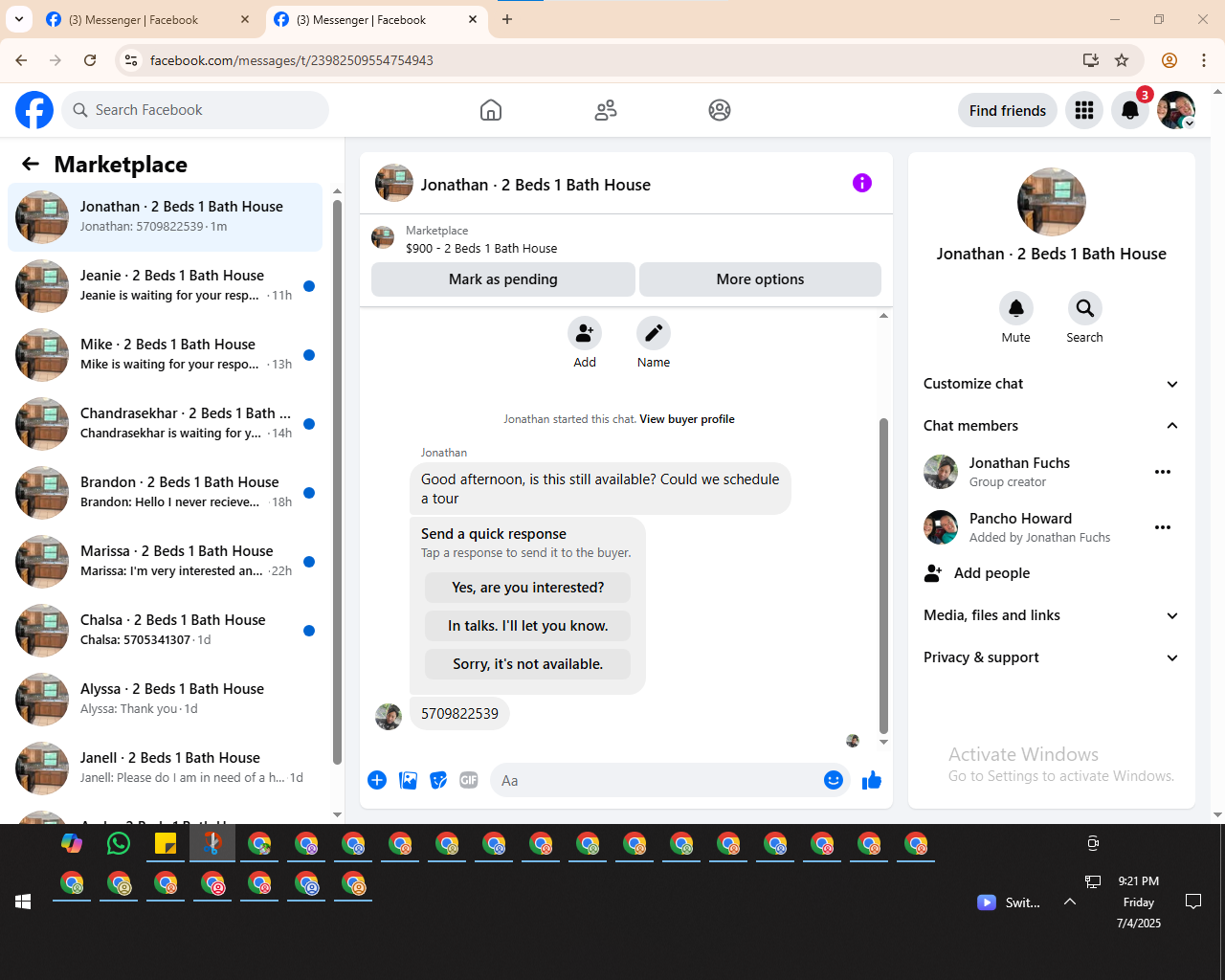Expand the Privacy & support section

(1051, 657)
